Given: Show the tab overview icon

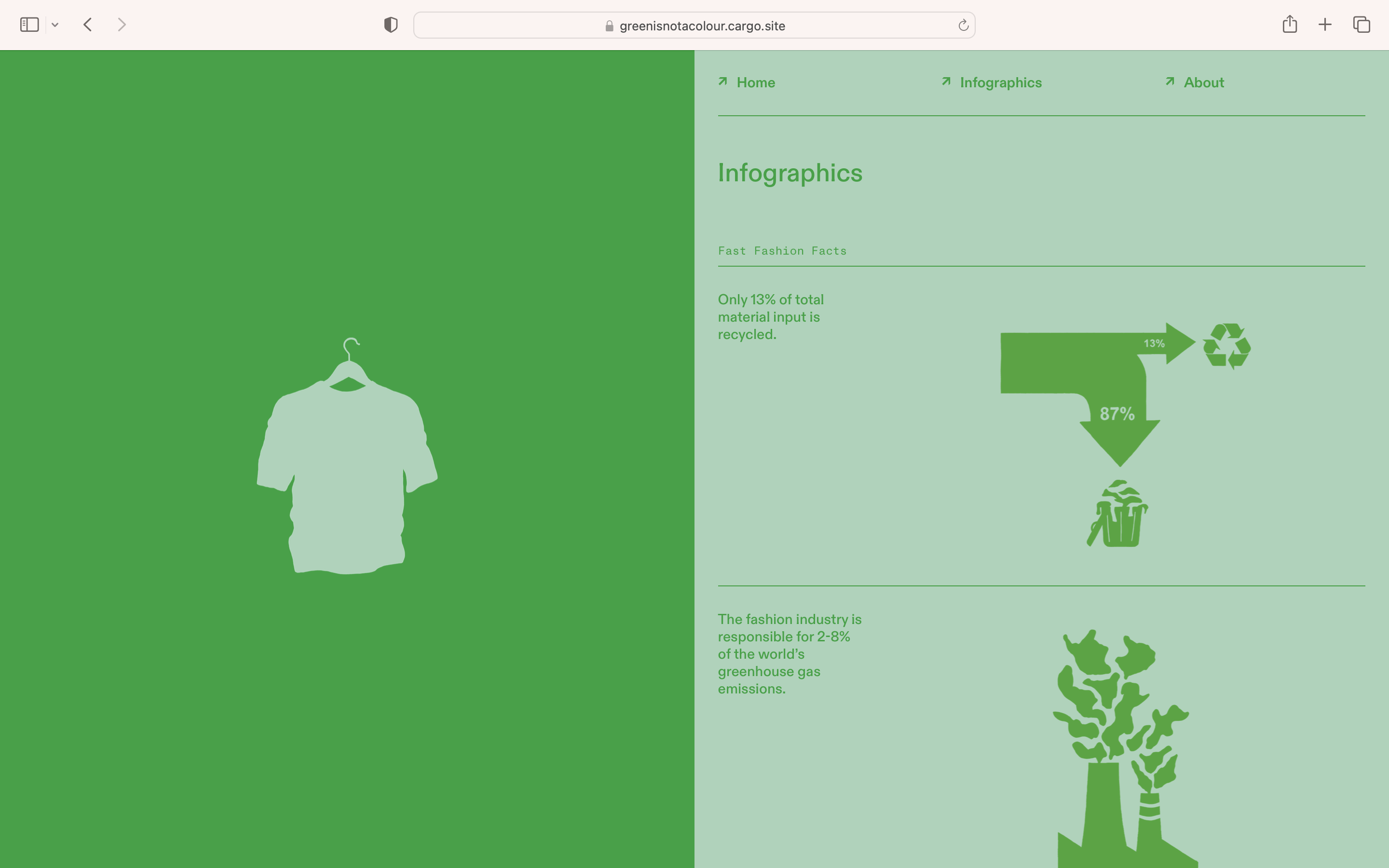Looking at the screenshot, I should click(1362, 25).
